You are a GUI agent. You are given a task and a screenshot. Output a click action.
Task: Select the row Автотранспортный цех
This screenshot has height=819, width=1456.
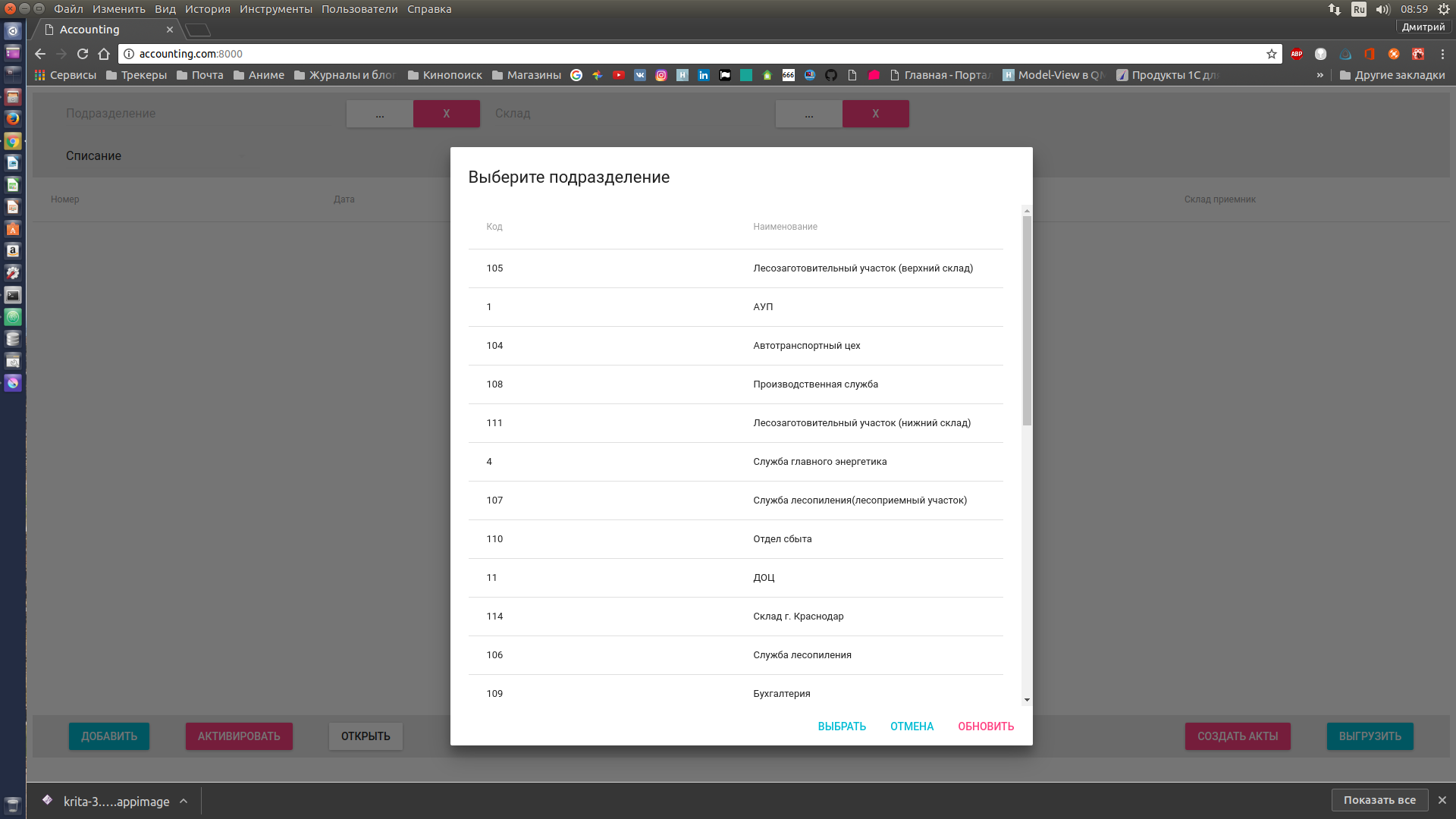(x=807, y=346)
